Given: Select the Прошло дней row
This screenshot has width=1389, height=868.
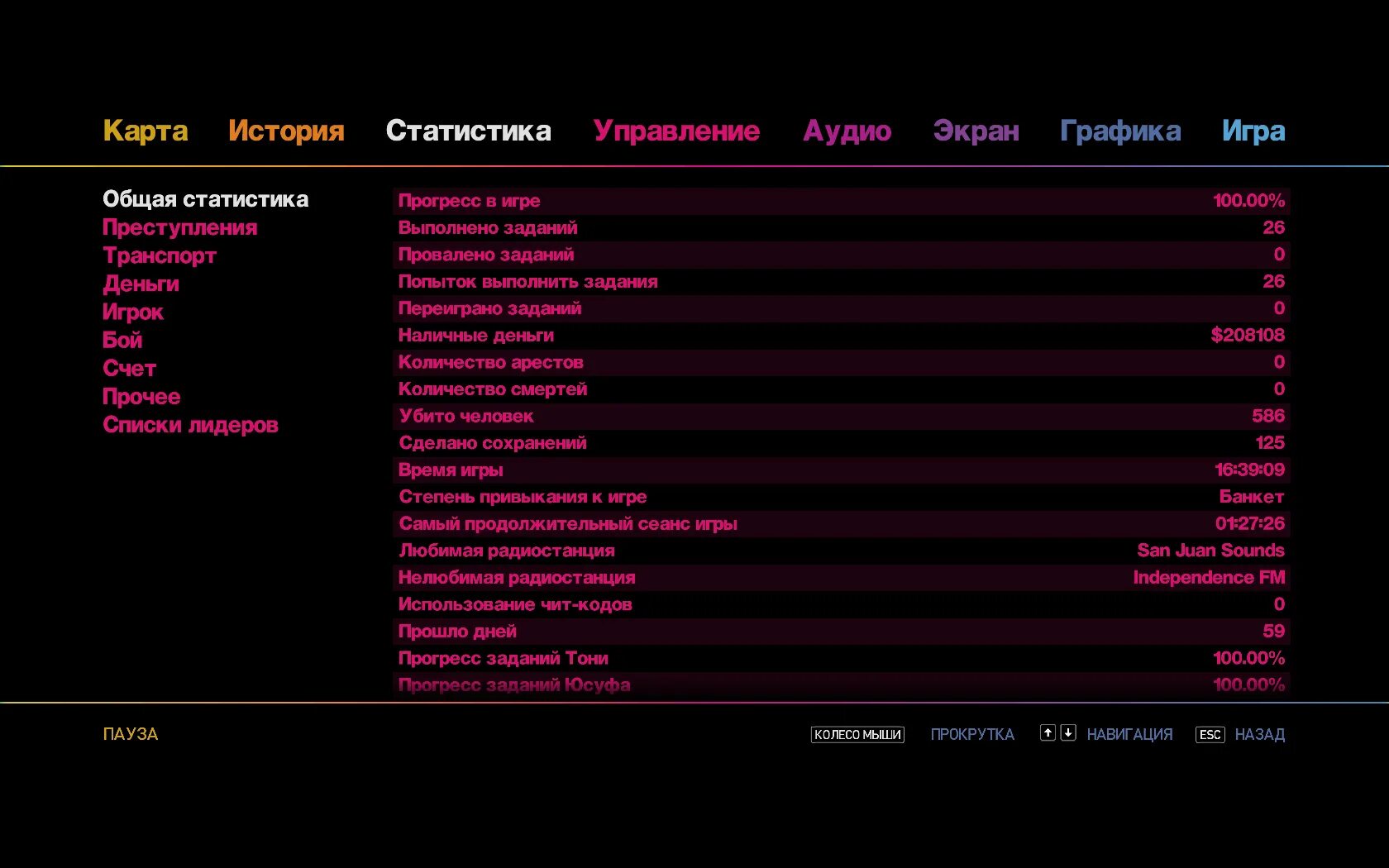Looking at the screenshot, I should [842, 631].
